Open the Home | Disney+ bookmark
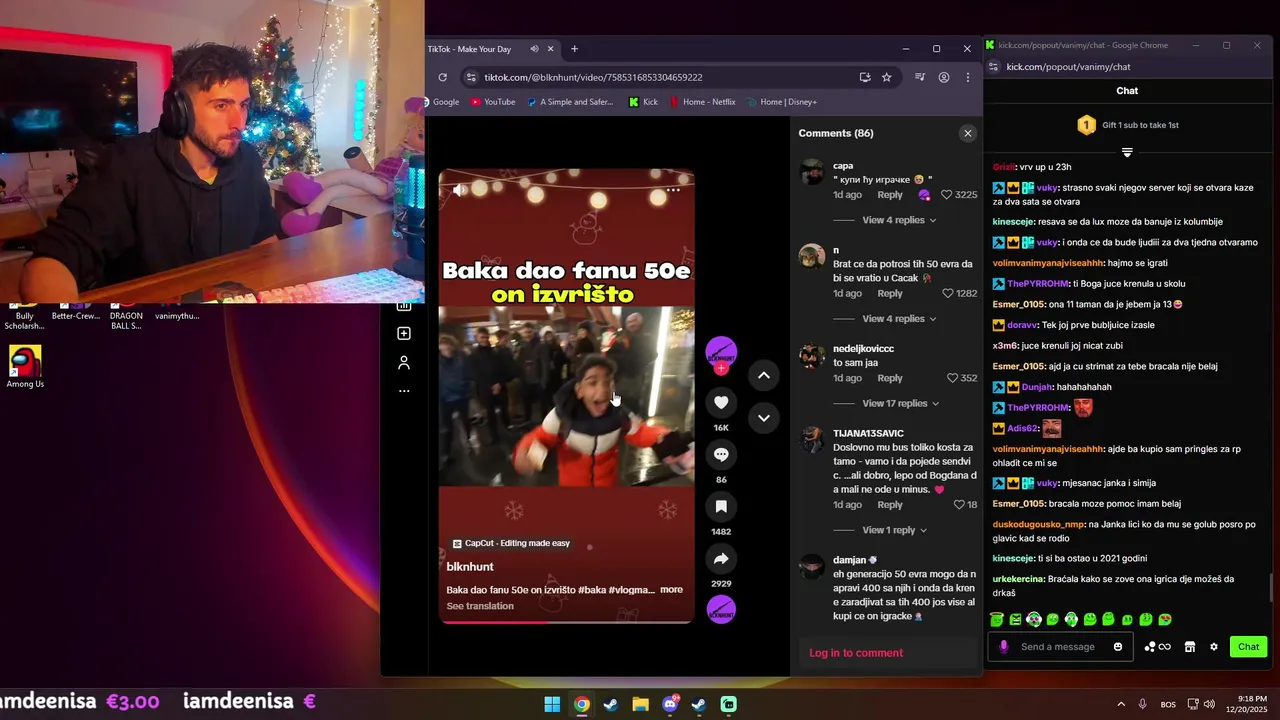 coord(781,102)
